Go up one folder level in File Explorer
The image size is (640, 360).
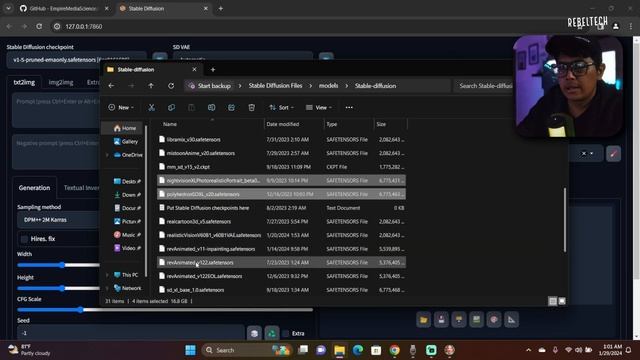151,86
